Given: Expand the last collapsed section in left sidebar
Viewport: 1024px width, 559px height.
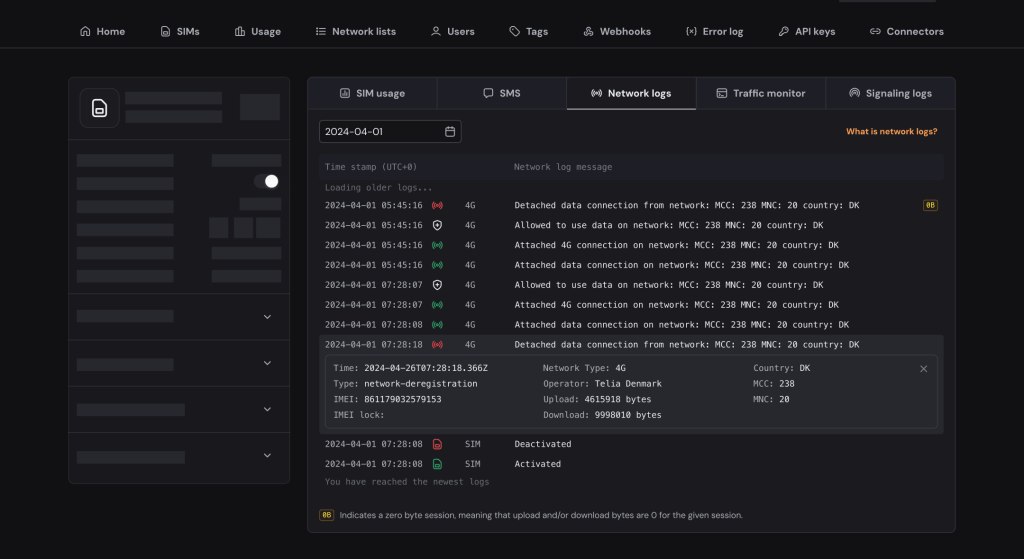Looking at the screenshot, I should coord(267,456).
